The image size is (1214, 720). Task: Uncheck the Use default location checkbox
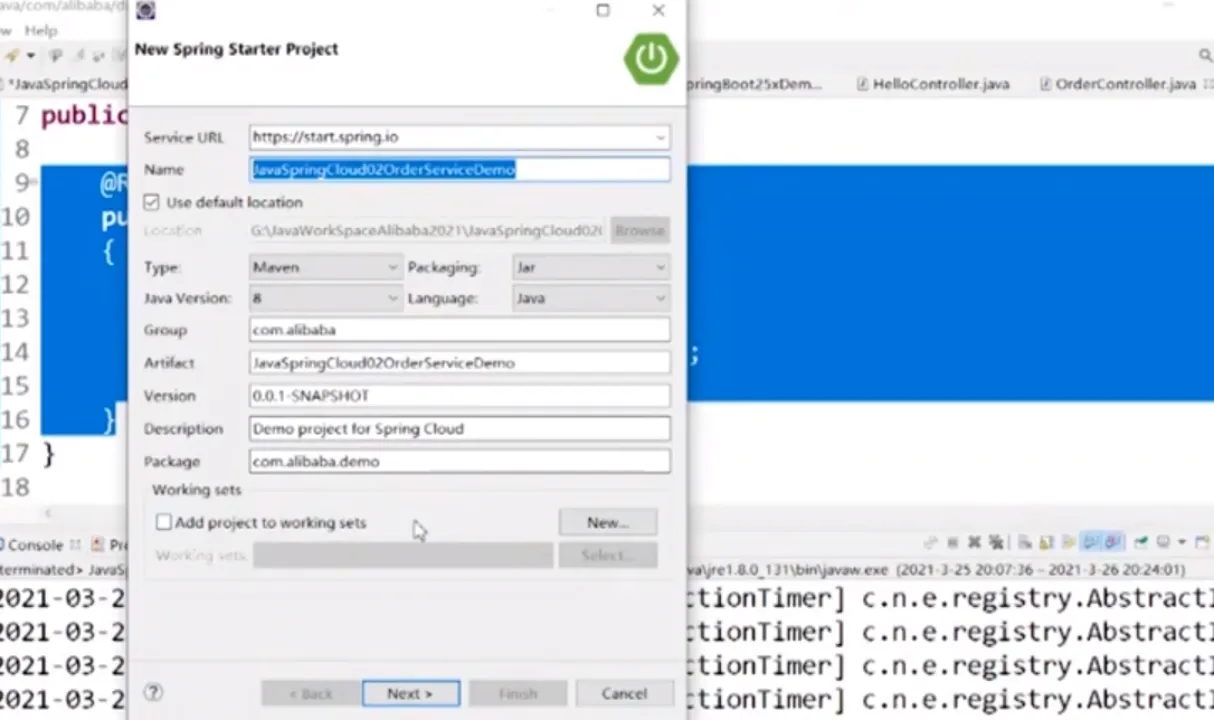[x=151, y=202]
